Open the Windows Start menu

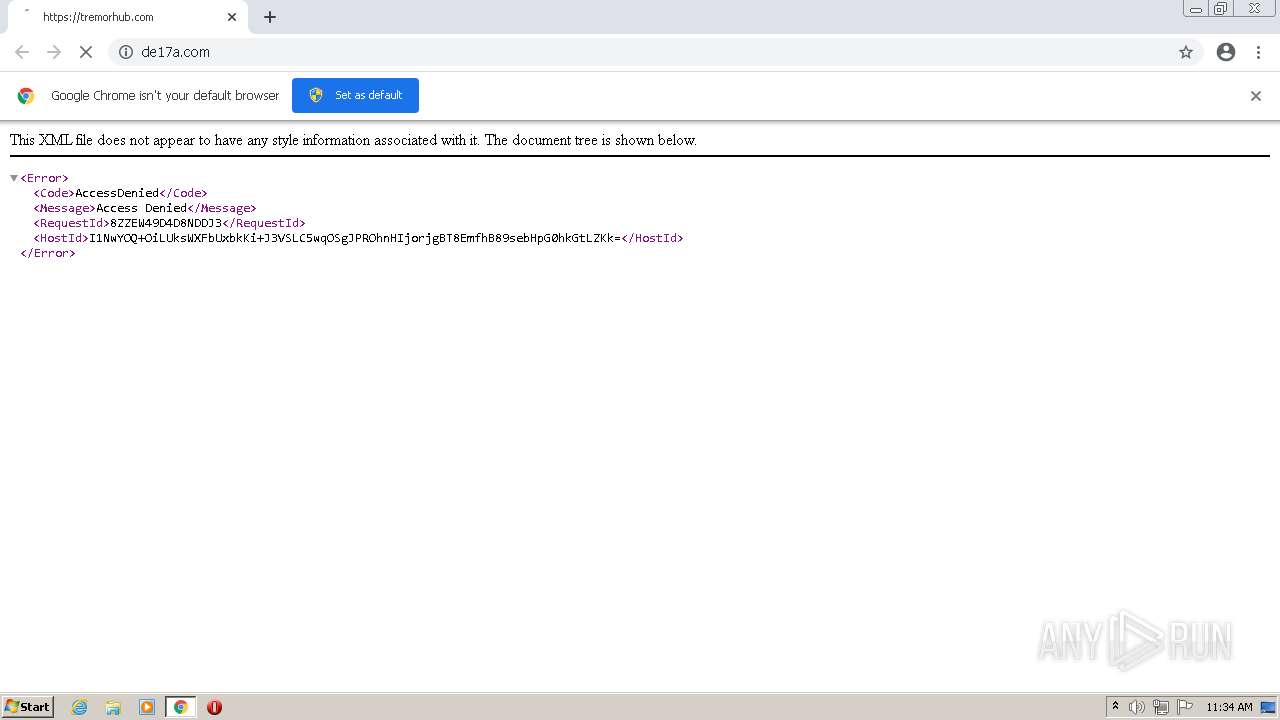tap(26, 707)
